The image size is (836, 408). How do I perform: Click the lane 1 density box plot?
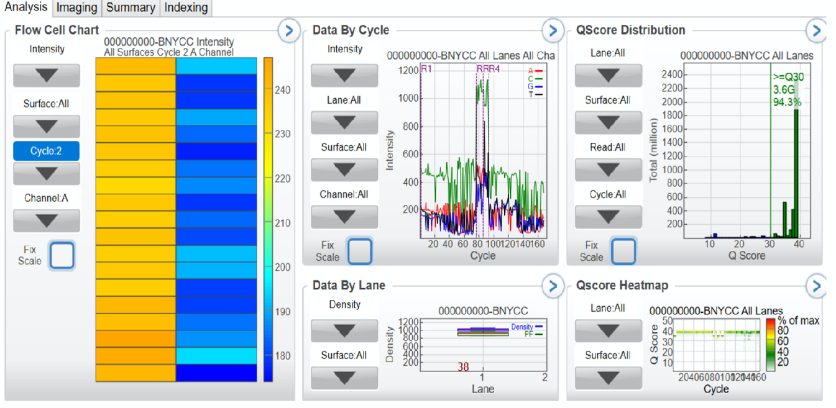pyautogui.click(x=483, y=332)
